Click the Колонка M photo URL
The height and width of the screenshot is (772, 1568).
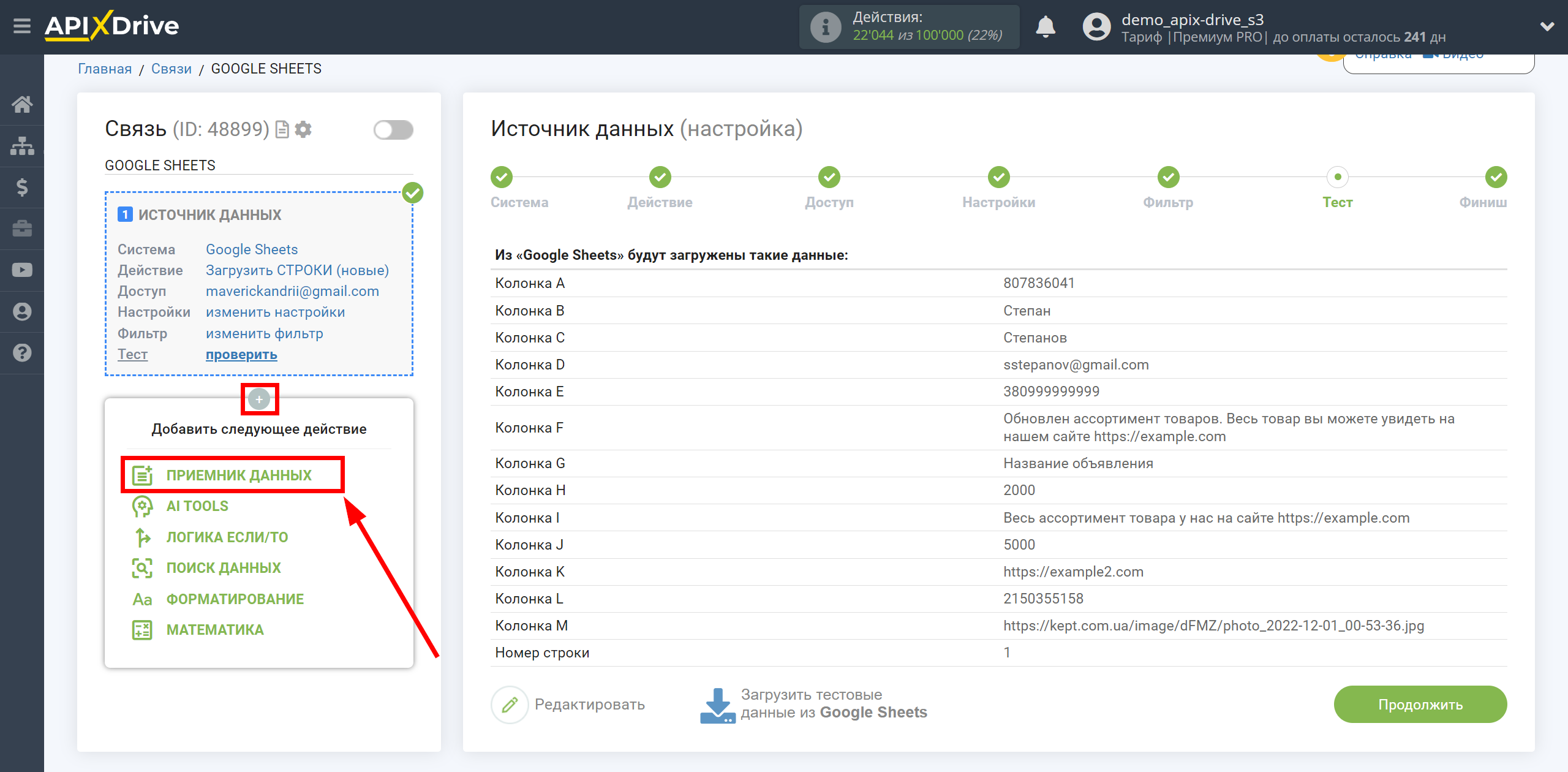[x=1213, y=626]
